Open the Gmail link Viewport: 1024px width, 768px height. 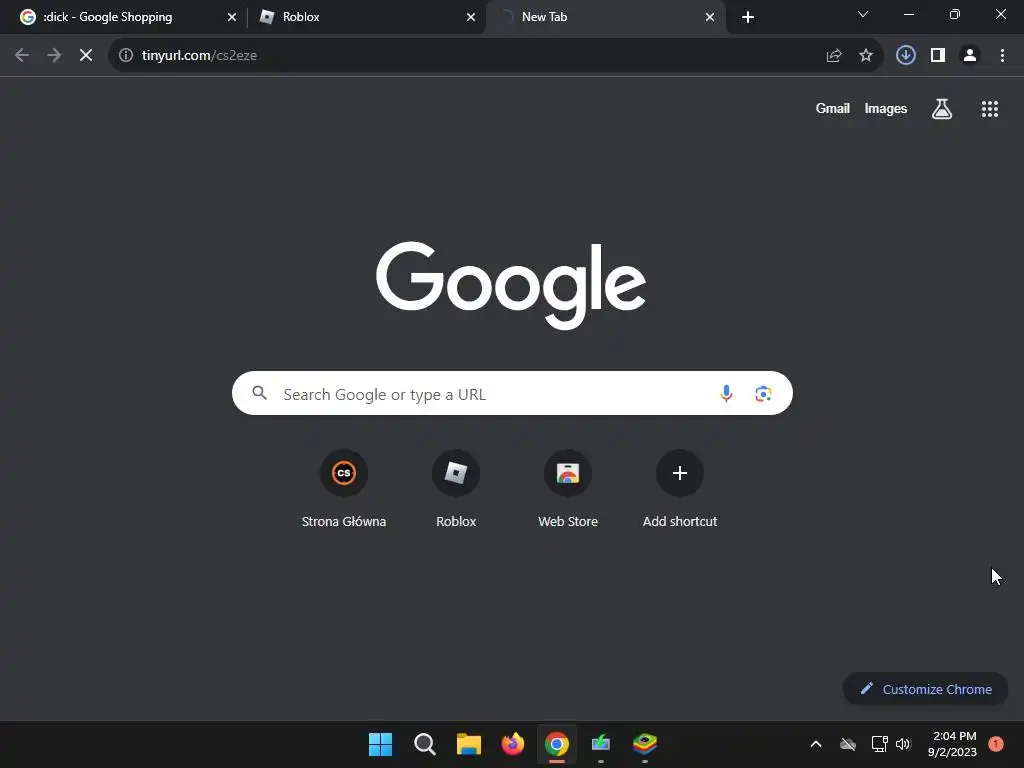[x=833, y=108]
